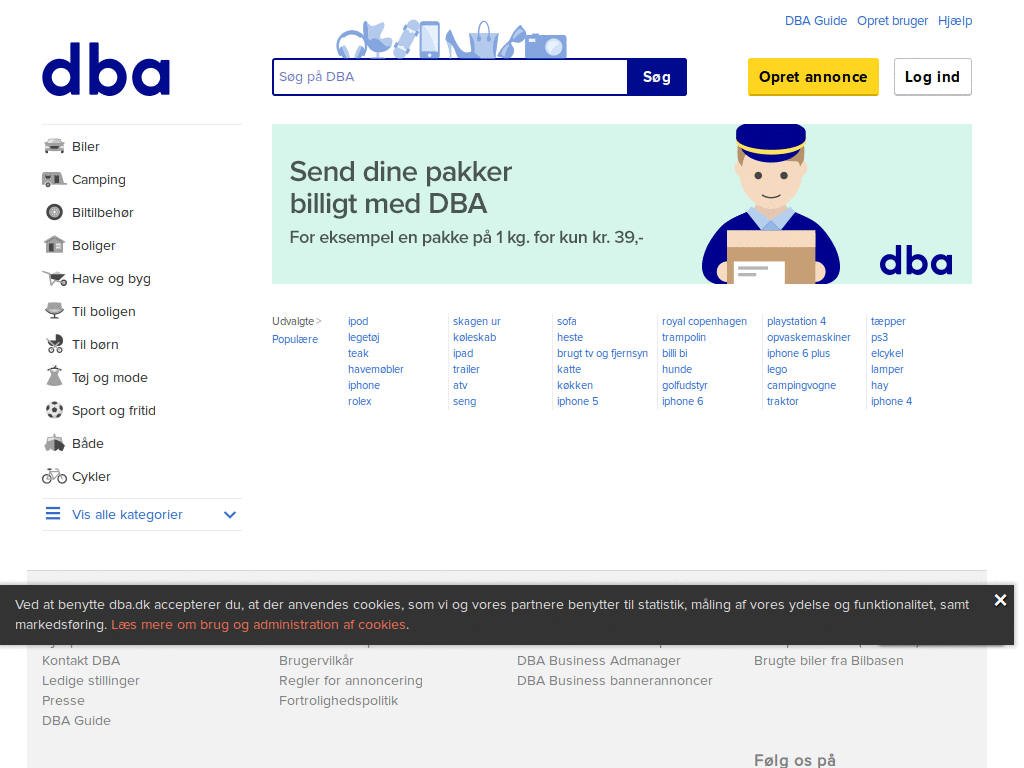This screenshot has width=1024, height=768.
Task: Open the Opret bruger link
Action: [892, 21]
